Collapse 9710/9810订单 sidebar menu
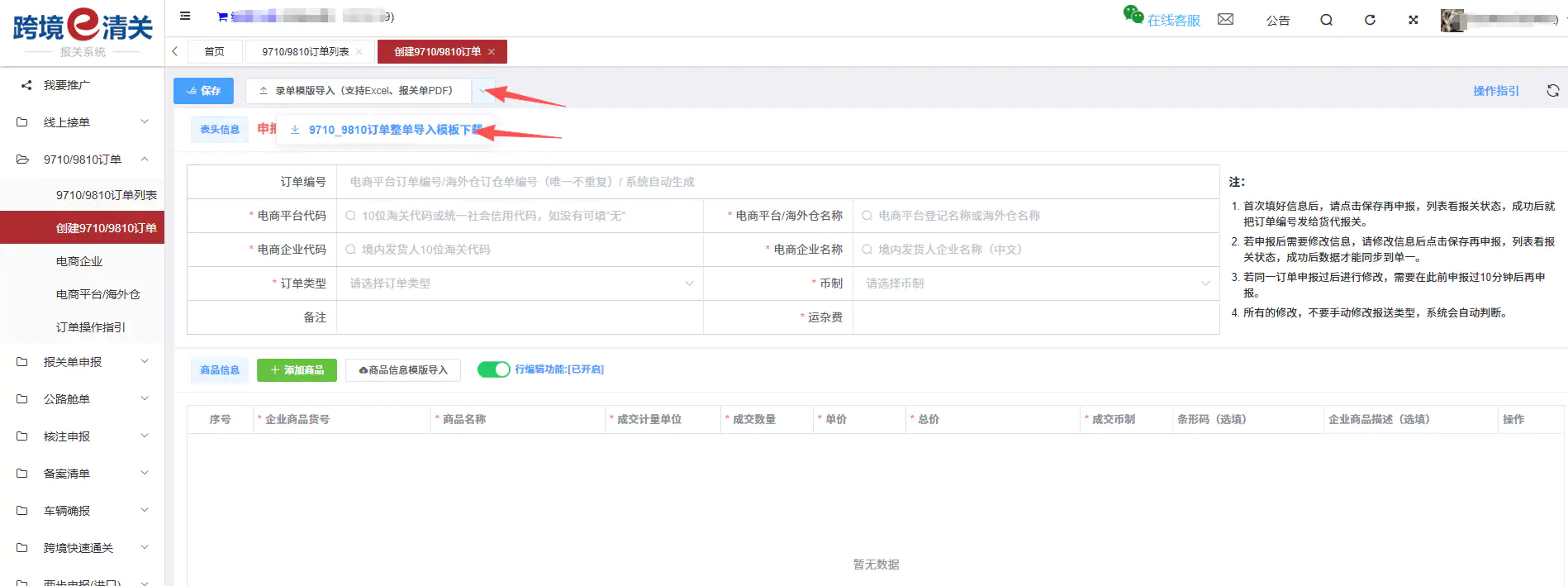Screen dimensions: 1568x586 click(x=83, y=160)
